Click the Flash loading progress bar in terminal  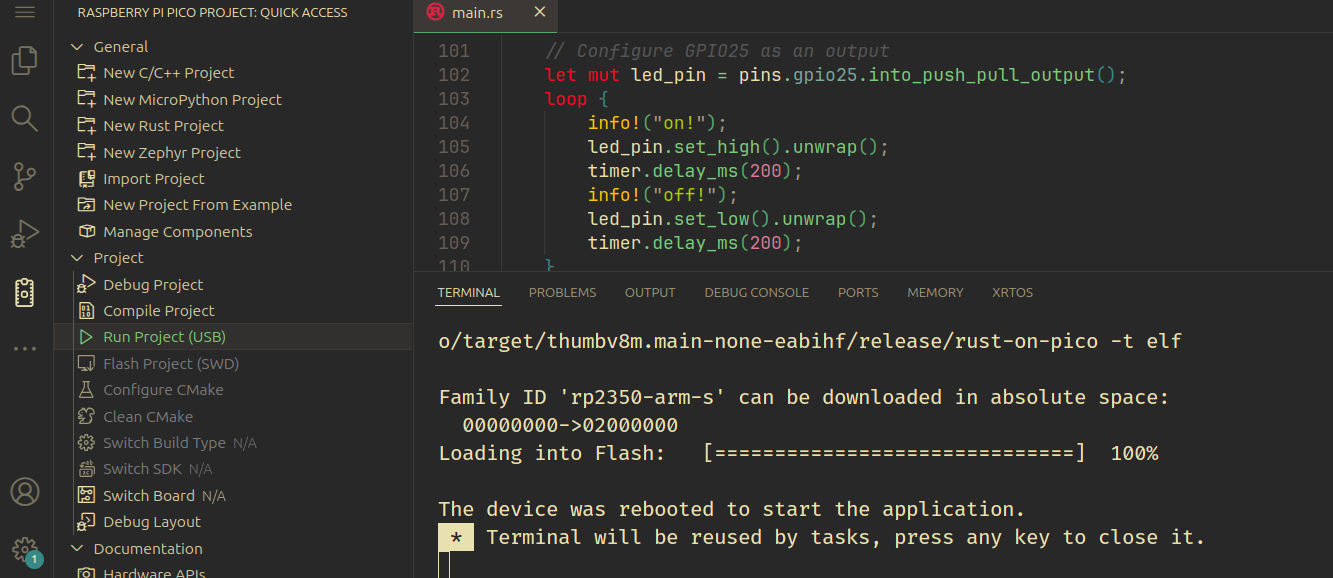[895, 452]
